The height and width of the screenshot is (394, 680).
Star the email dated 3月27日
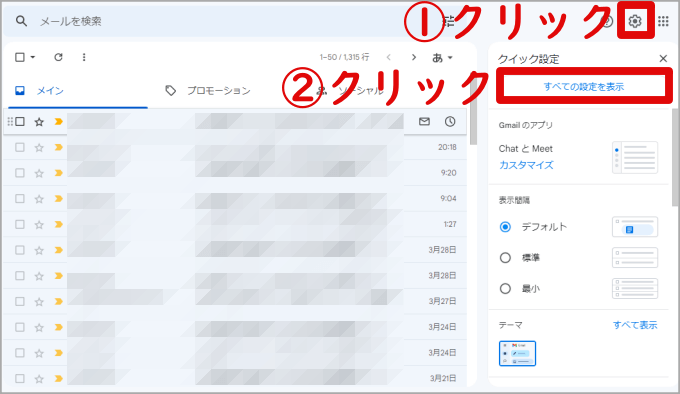[x=39, y=301]
